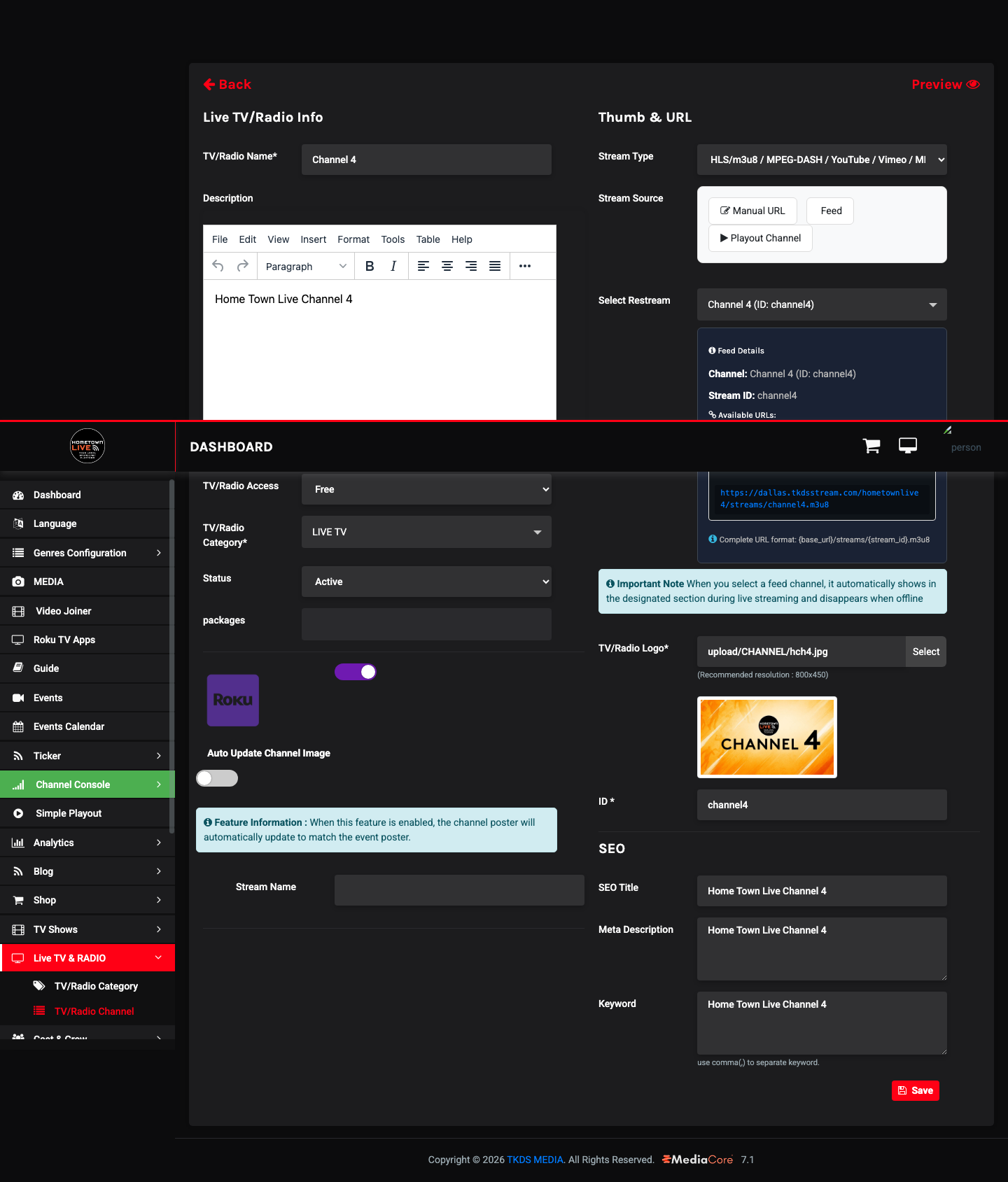The height and width of the screenshot is (1182, 1008).
Task: Open the editor Help menu
Action: pos(461,239)
